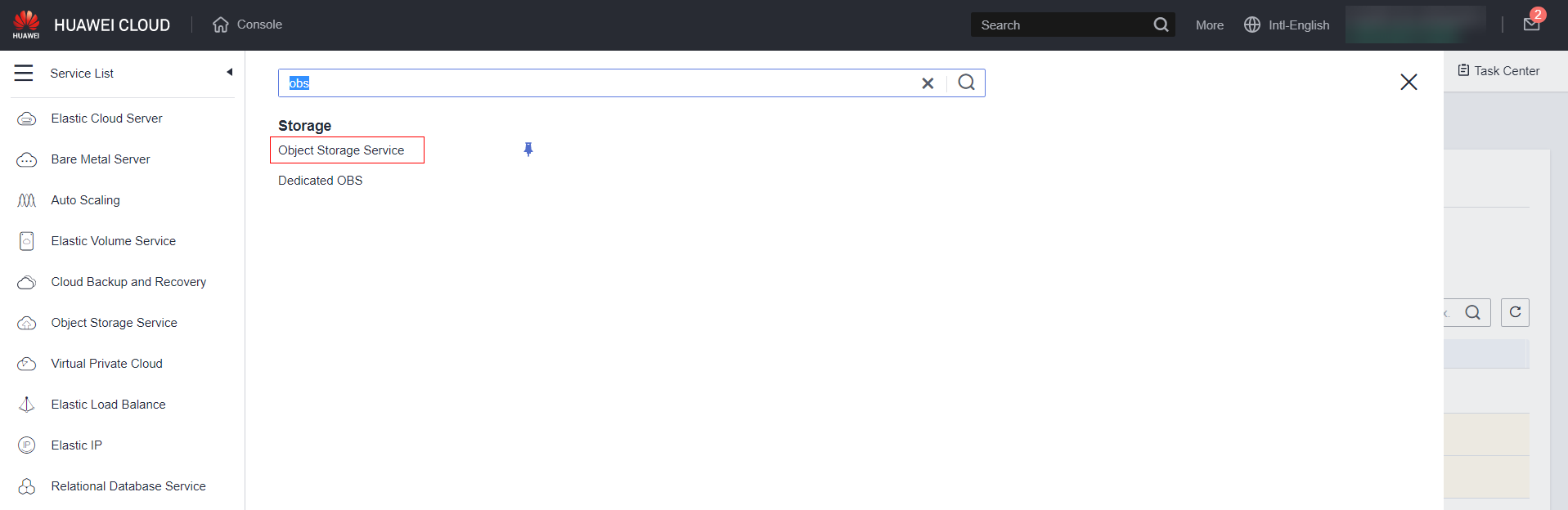Click the hamburger menu icon
Screen dimensions: 1568x510
(24, 74)
